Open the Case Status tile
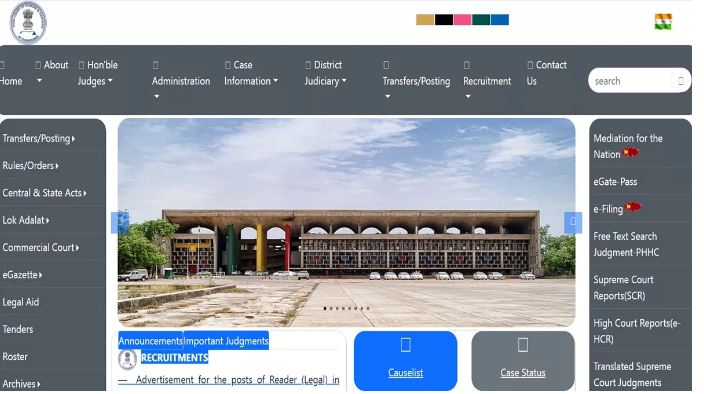 coord(523,361)
